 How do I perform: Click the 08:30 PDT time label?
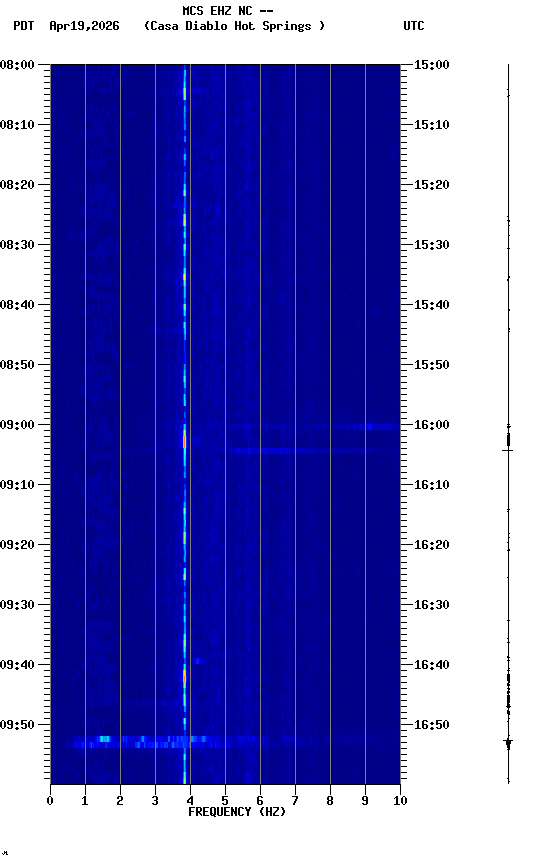coord(17,245)
